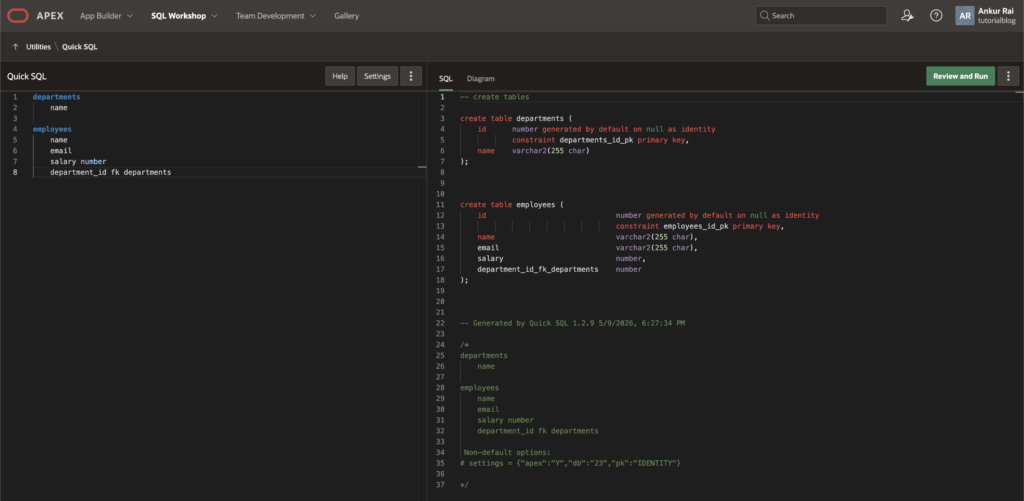Screen dimensions: 1024x501
Task: Click the Quick SQL Help button
Action: [x=340, y=76]
